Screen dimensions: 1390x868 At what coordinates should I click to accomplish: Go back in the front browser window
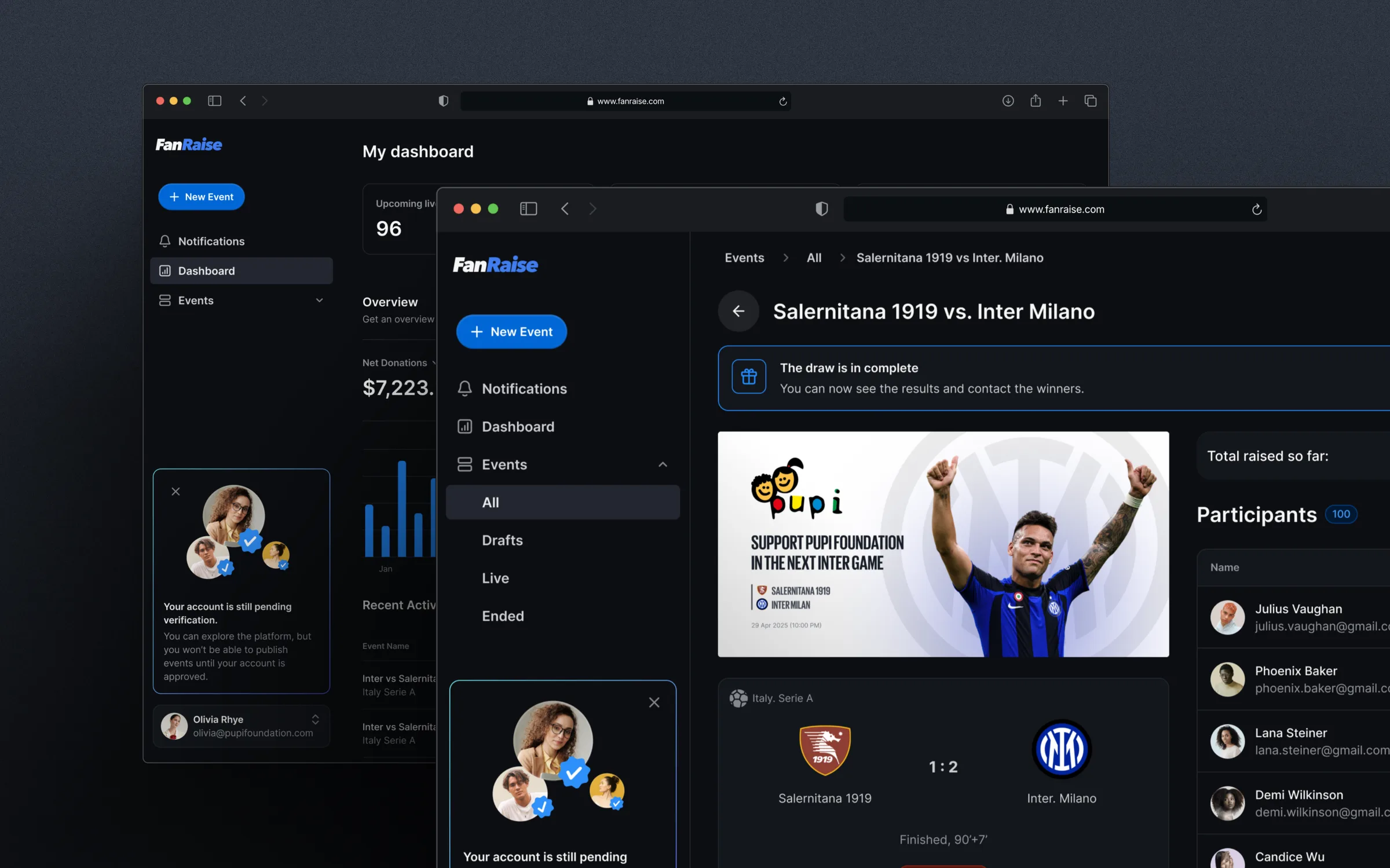(x=565, y=208)
